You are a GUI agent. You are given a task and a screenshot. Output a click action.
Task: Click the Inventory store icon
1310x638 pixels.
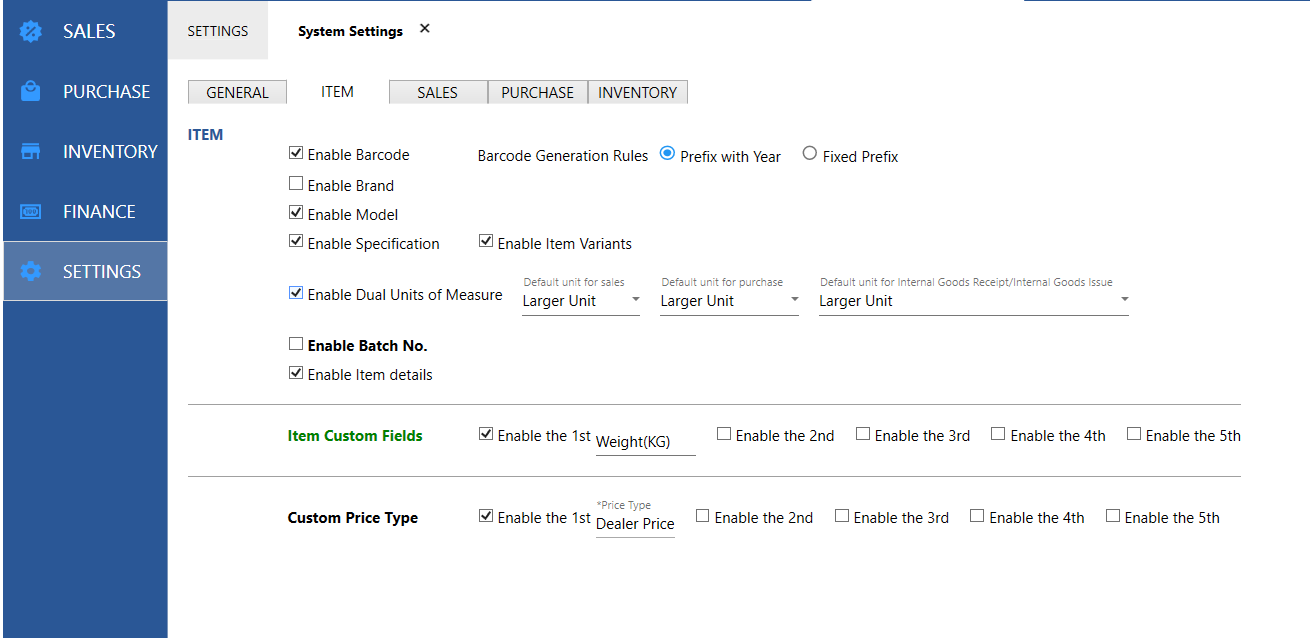(x=31, y=152)
